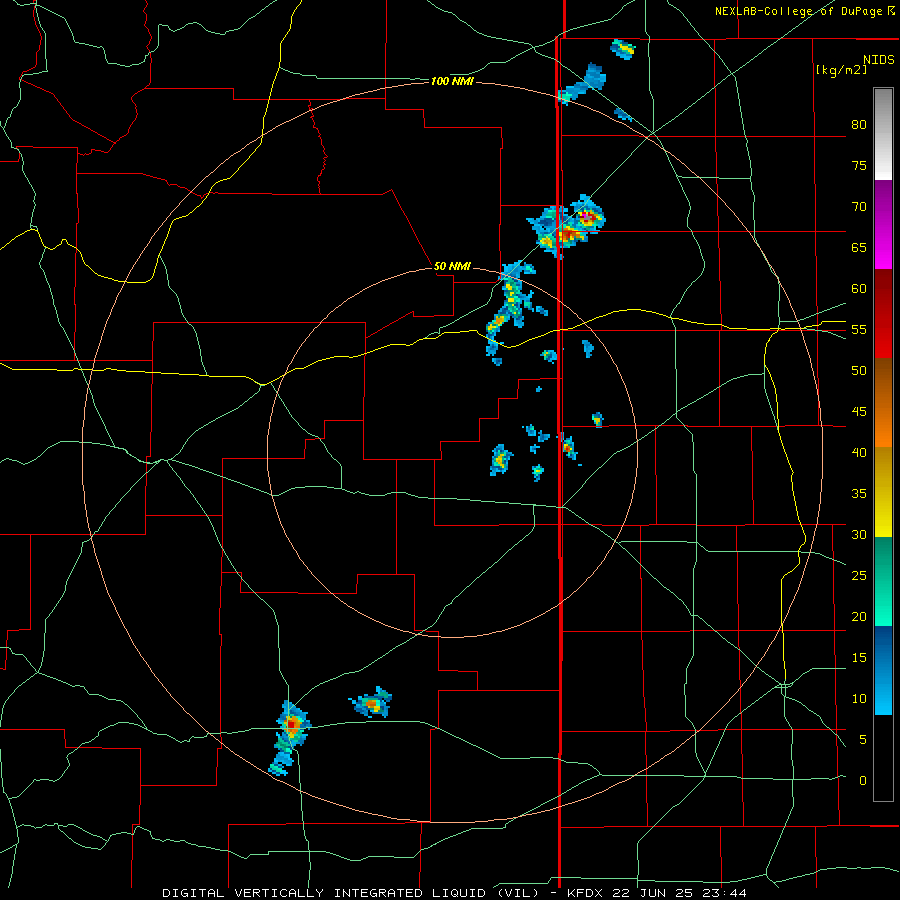Select the 20 value on the VIL scale
Viewport: 900px width, 900px height.
pos(859,616)
